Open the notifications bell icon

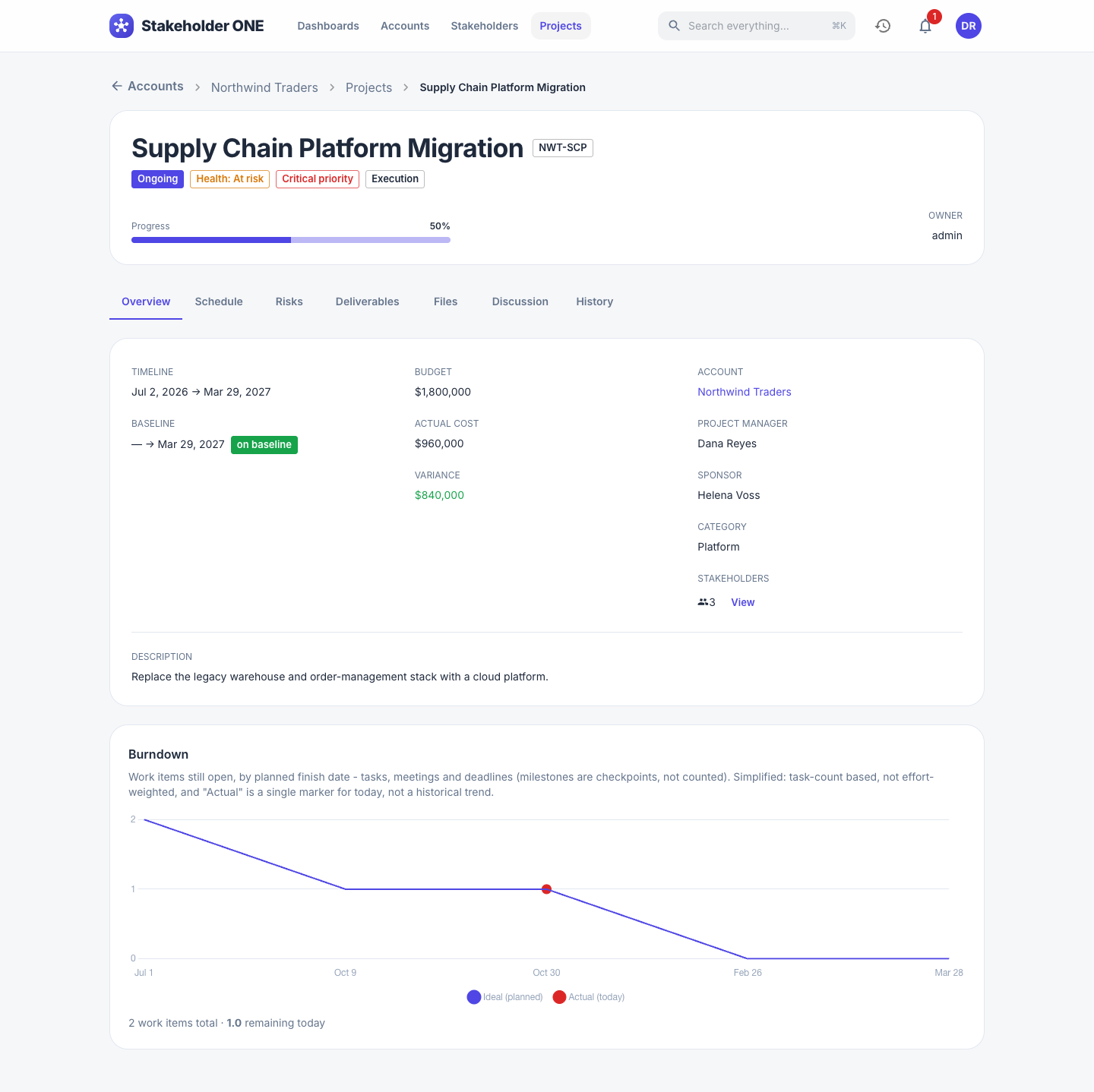click(925, 26)
